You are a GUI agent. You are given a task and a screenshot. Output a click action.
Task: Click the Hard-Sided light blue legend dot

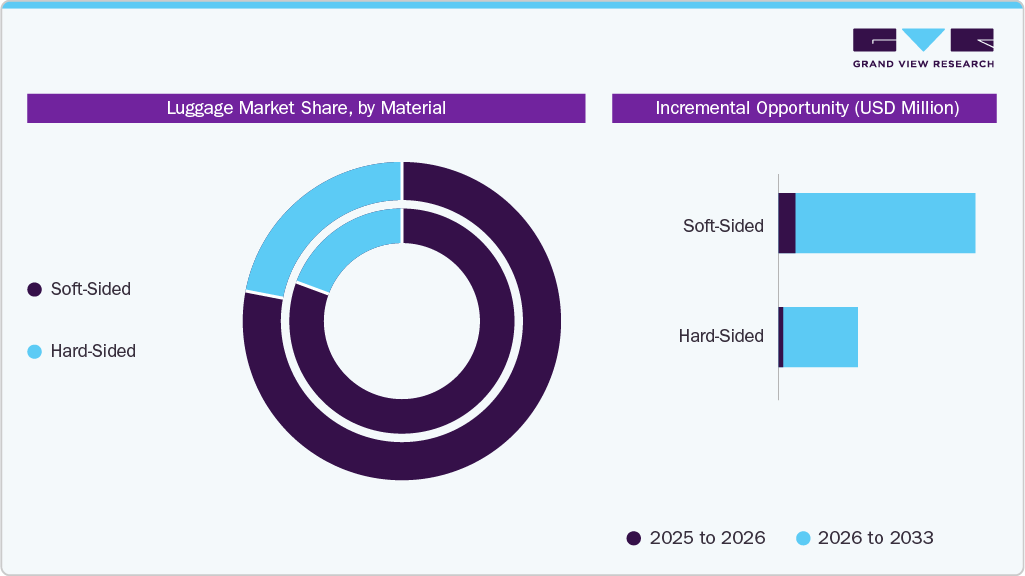pos(35,352)
